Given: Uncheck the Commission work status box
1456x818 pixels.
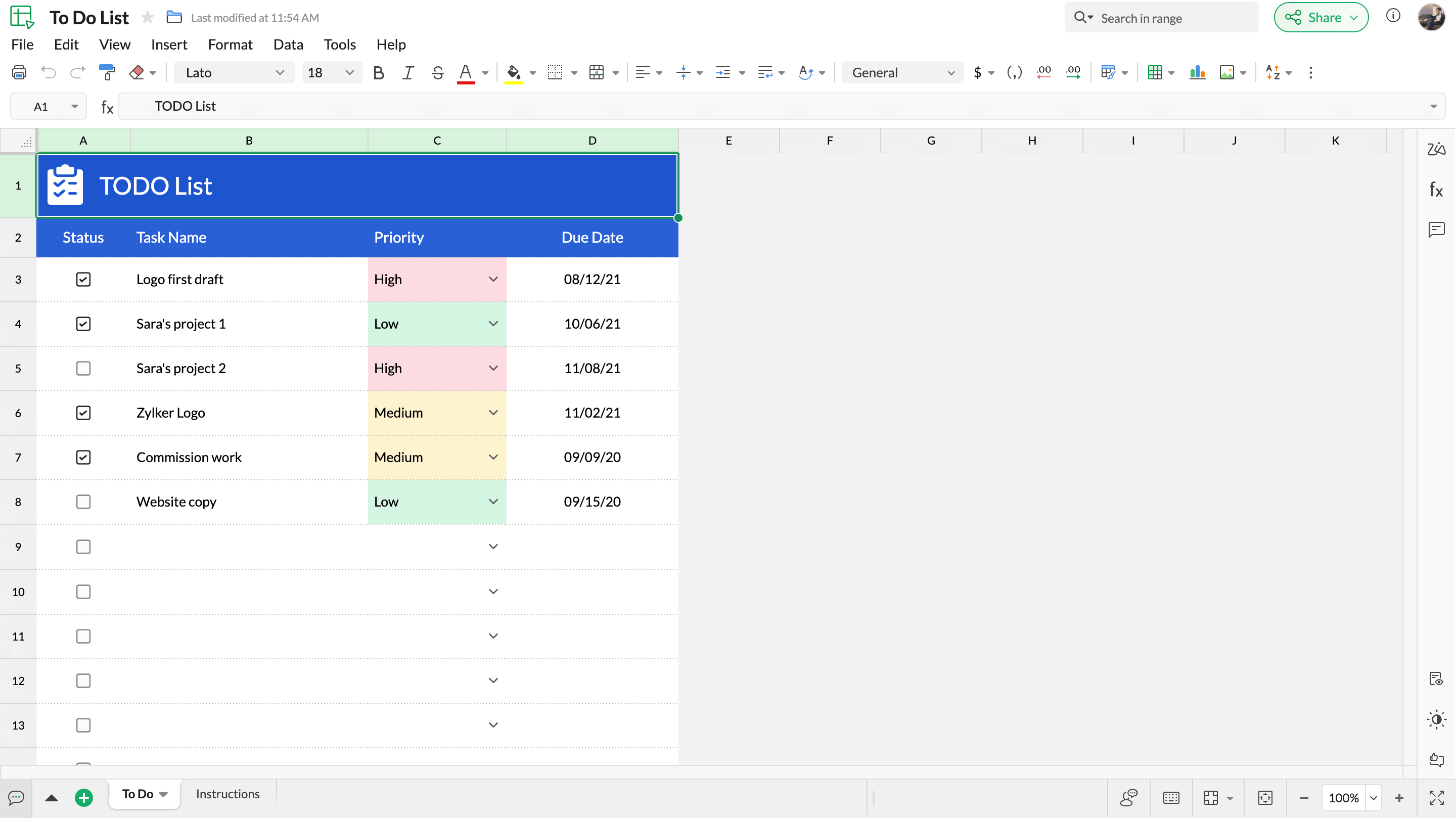Looking at the screenshot, I should 83,457.
